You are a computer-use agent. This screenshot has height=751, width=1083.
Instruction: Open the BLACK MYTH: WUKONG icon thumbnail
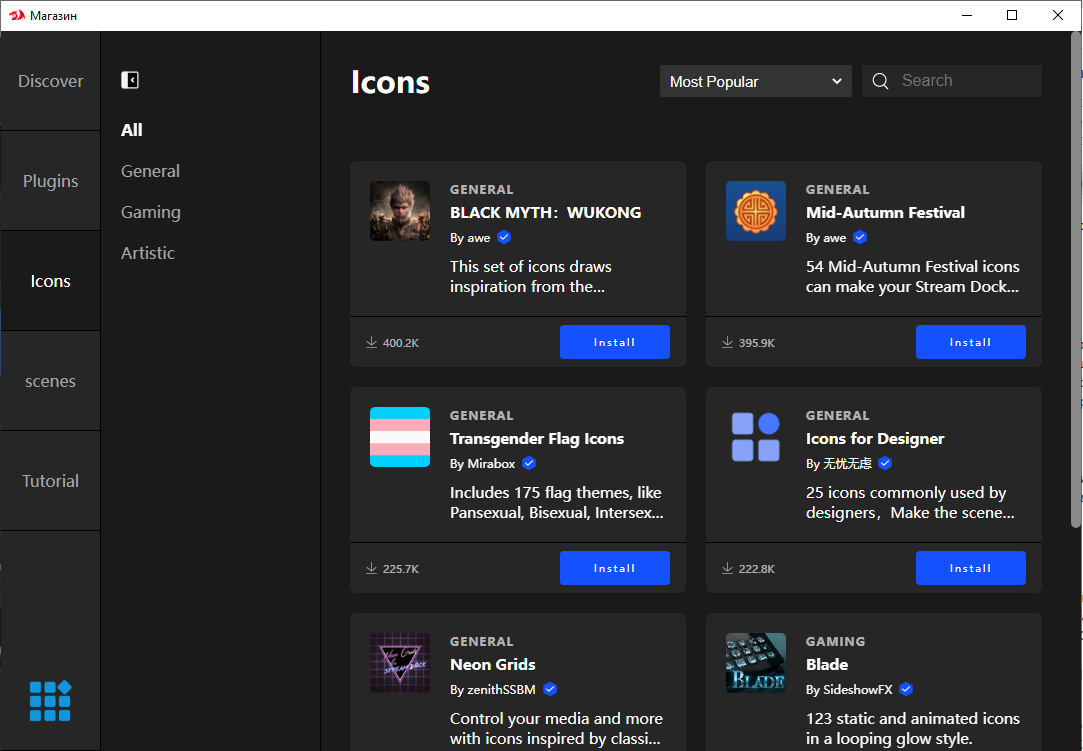pyautogui.click(x=400, y=211)
